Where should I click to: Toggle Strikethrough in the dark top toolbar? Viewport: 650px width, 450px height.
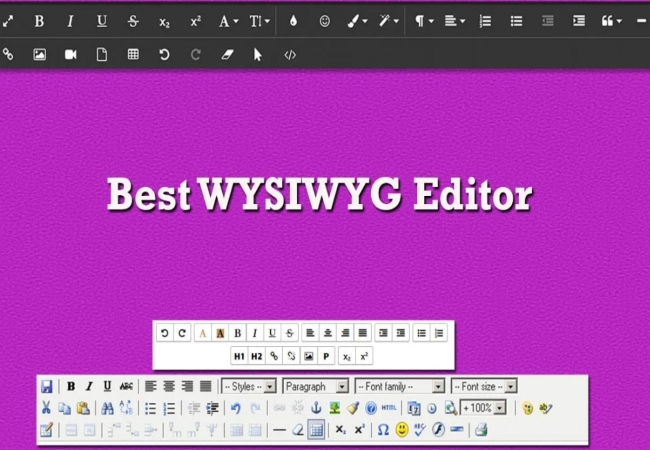[133, 21]
